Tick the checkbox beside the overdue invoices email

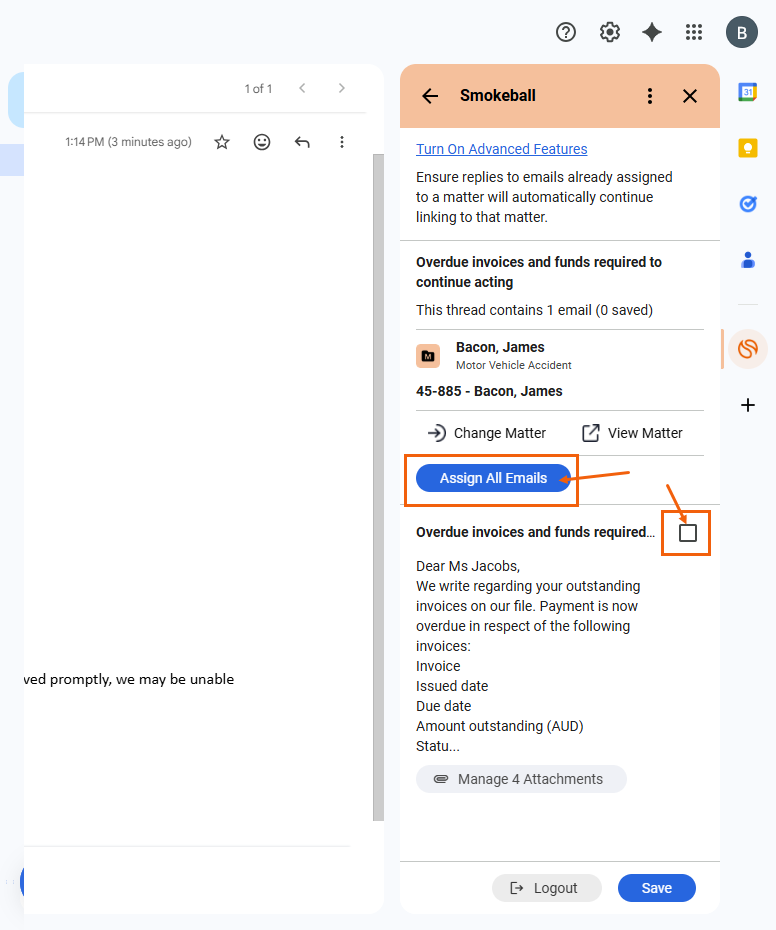[687, 533]
